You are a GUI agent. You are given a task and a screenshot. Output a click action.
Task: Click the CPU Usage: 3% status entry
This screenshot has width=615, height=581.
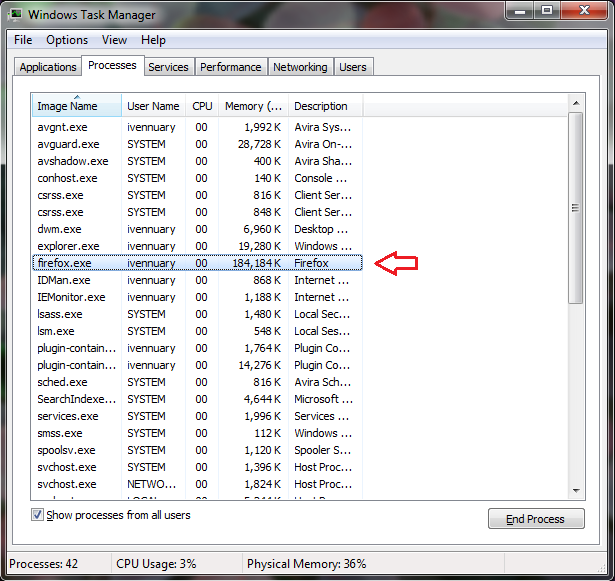point(156,564)
